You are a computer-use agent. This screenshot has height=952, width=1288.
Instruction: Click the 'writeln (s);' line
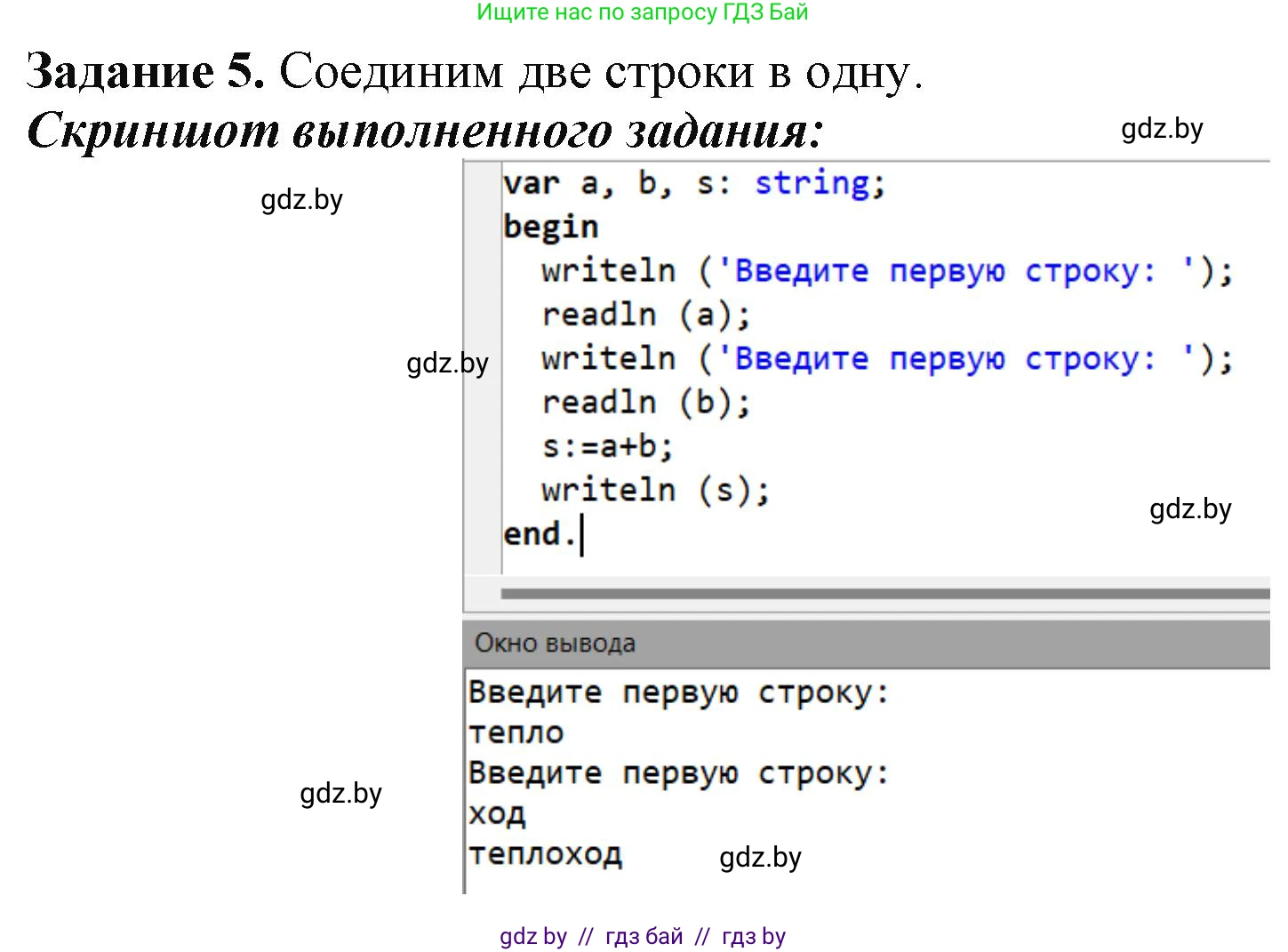pyautogui.click(x=655, y=489)
